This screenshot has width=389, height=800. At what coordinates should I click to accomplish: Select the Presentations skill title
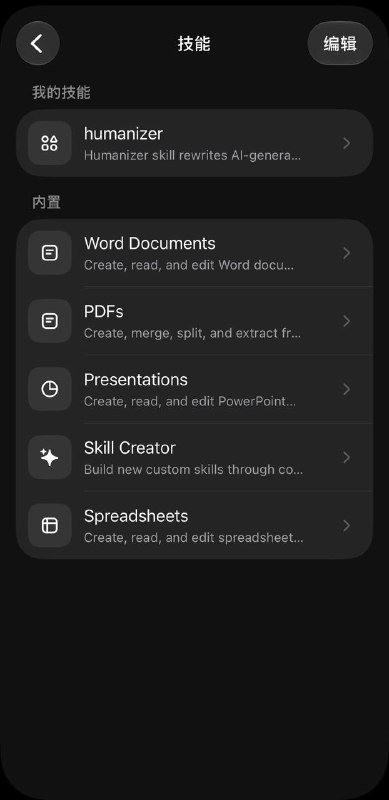(136, 380)
